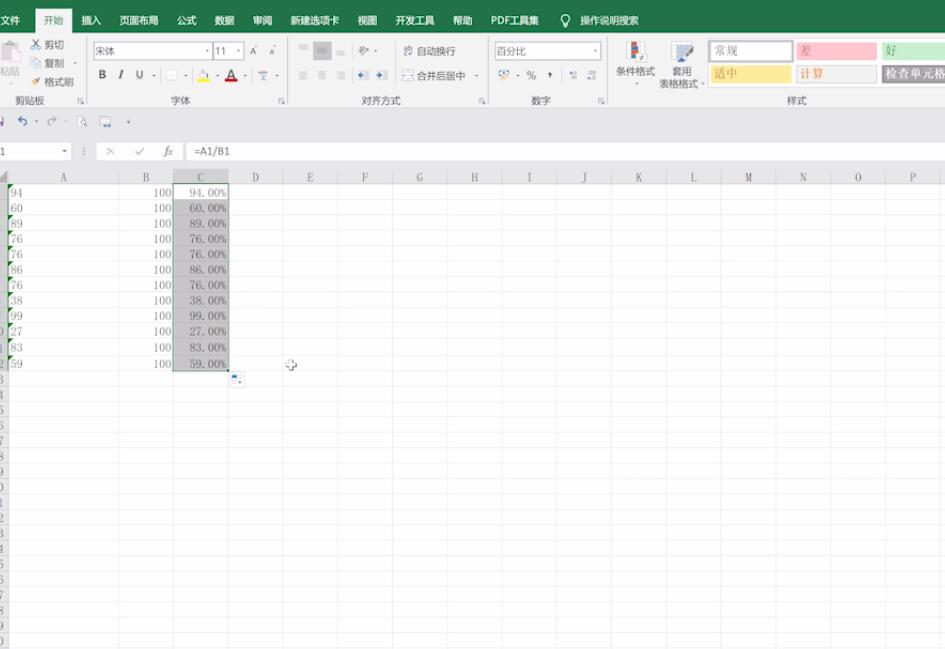Align text right
945x649 pixels.
(x=341, y=75)
